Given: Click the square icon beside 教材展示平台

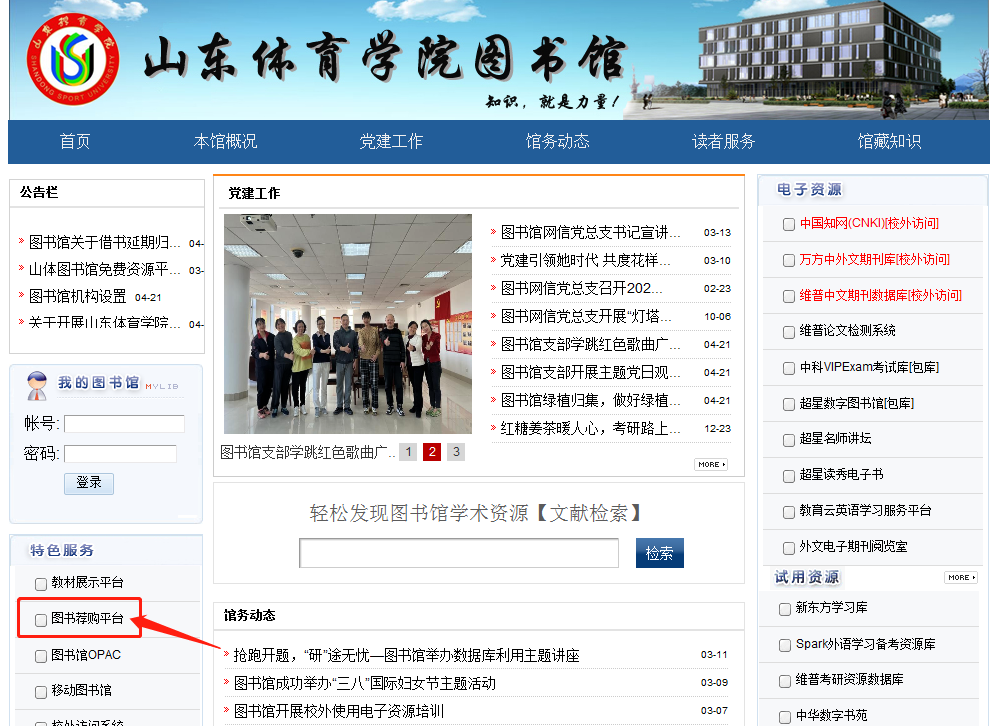Looking at the screenshot, I should pyautogui.click(x=41, y=584).
